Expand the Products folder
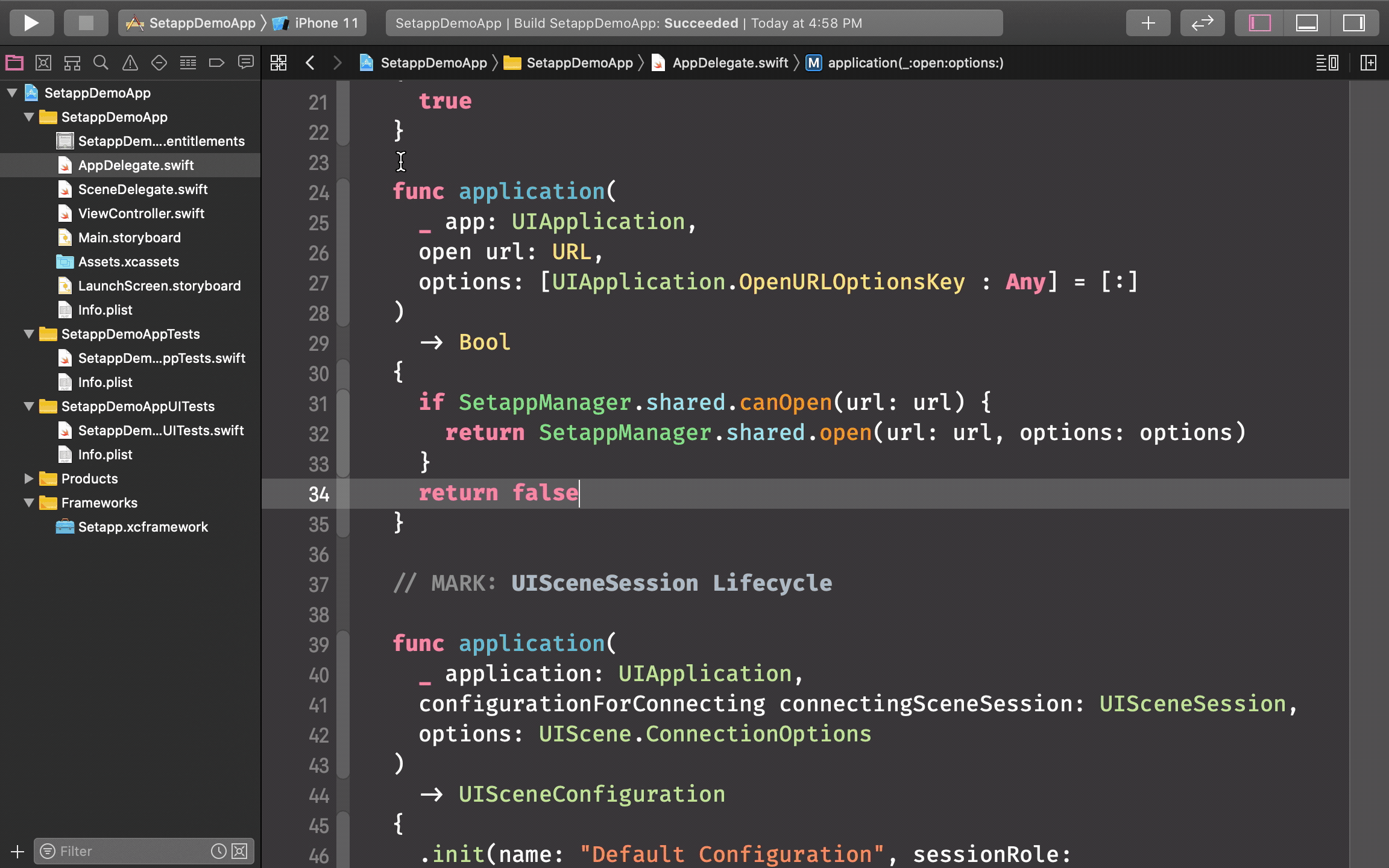The width and height of the screenshot is (1389, 868). pyautogui.click(x=28, y=479)
